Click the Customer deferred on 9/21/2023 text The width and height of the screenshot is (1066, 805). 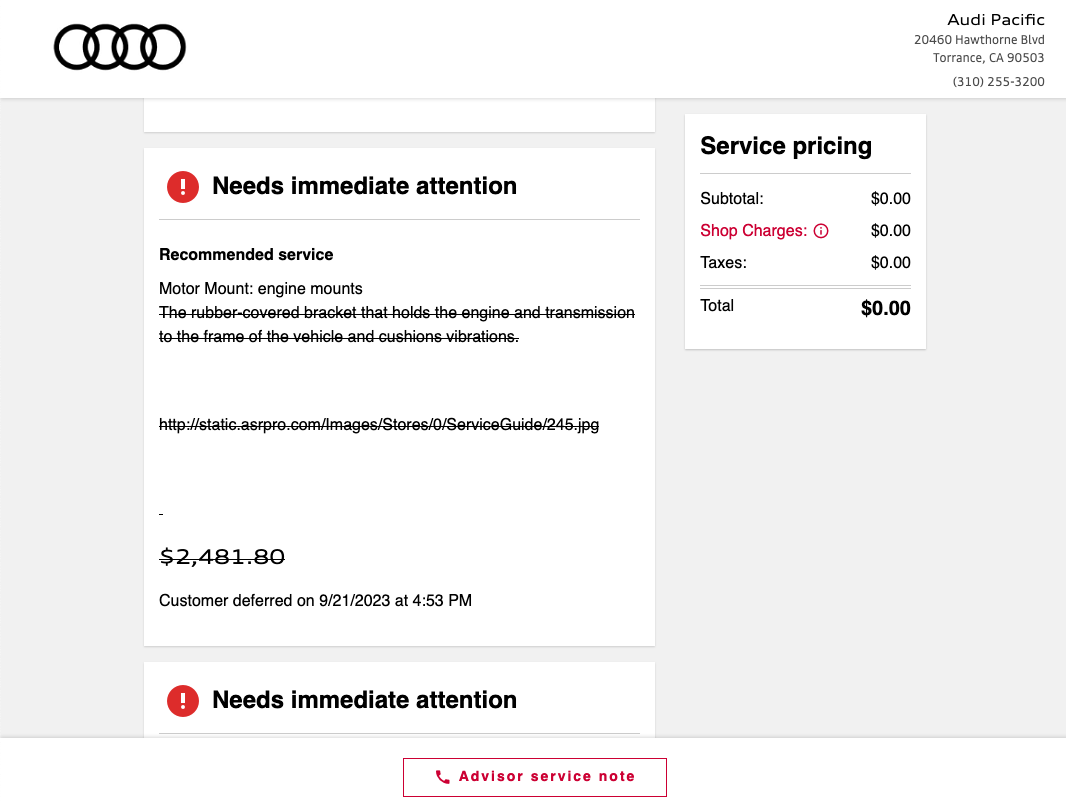point(315,600)
